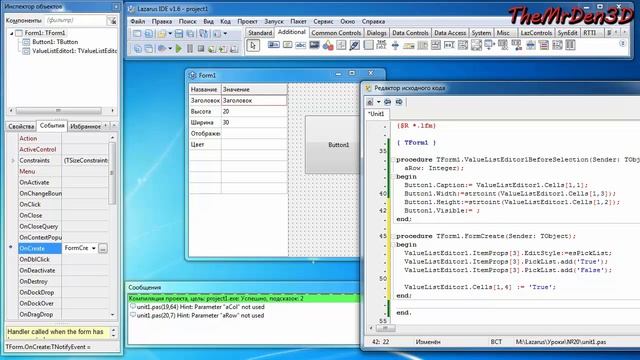Click the Step Out debug icon
The image size is (640, 360).
point(234,48)
